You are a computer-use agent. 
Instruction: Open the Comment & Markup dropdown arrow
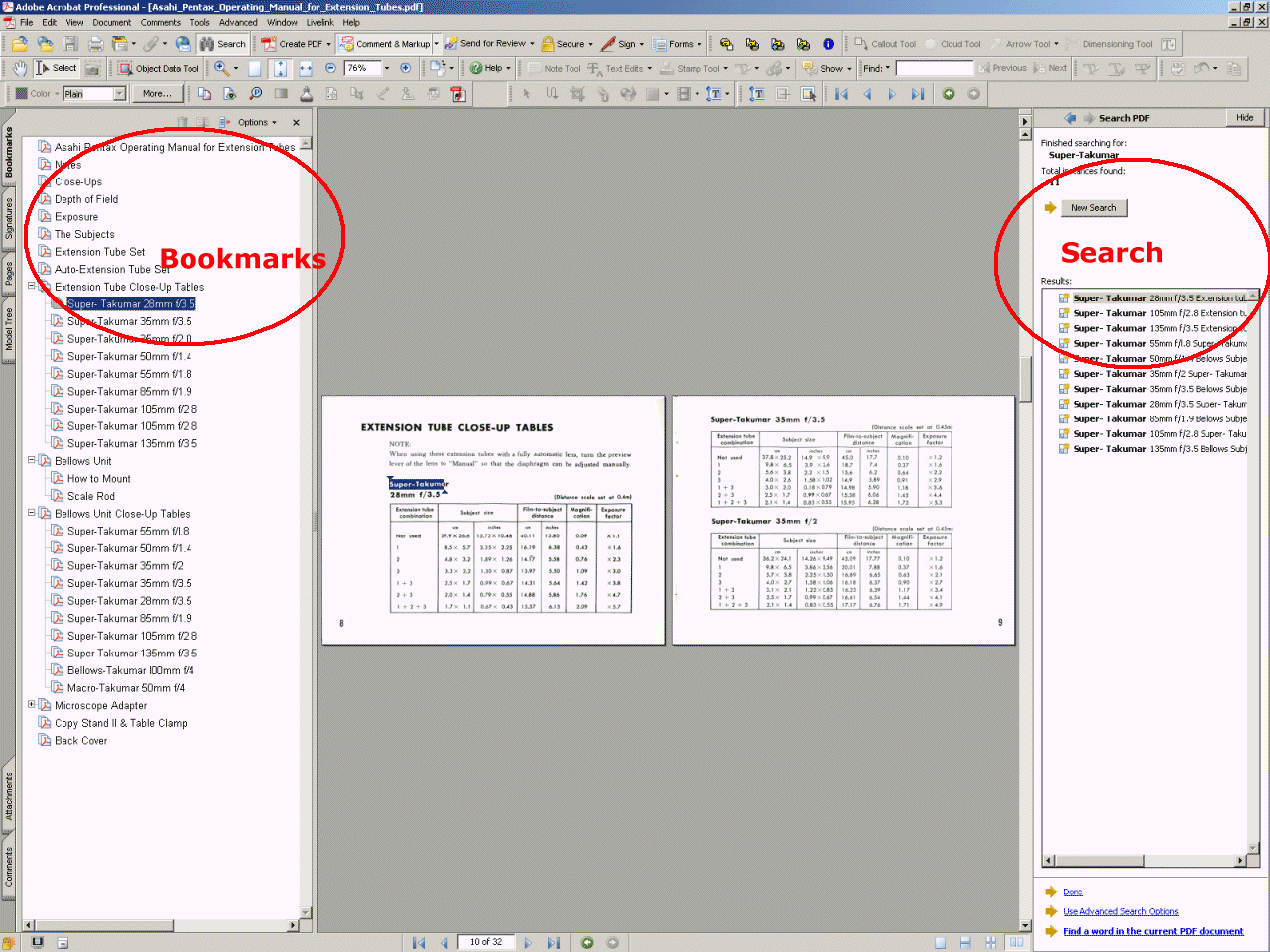436,44
